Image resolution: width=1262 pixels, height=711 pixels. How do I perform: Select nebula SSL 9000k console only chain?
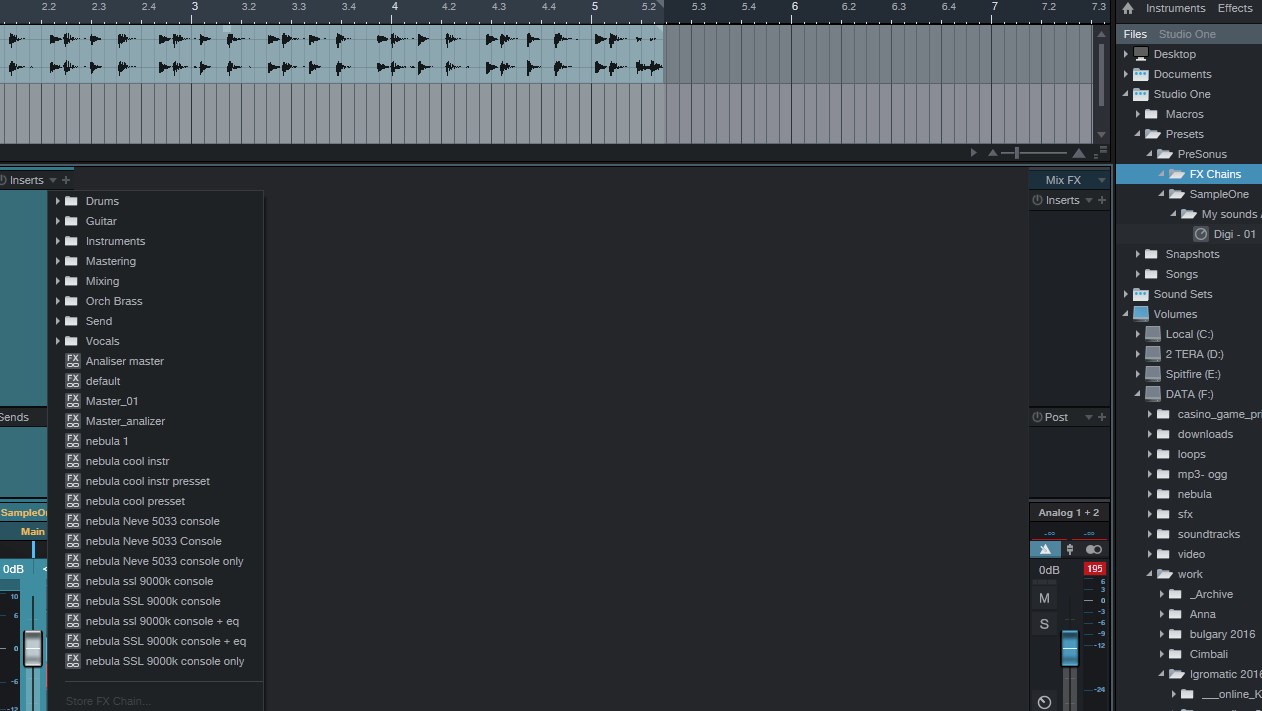tap(165, 661)
